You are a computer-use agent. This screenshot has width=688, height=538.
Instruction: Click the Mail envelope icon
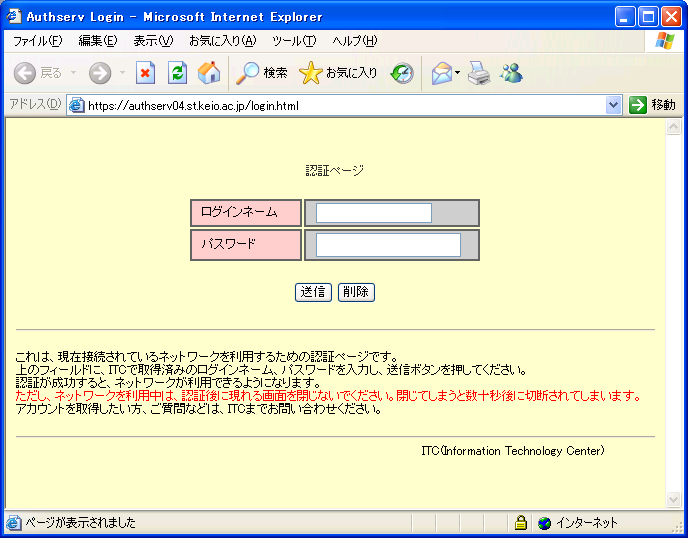click(441, 73)
